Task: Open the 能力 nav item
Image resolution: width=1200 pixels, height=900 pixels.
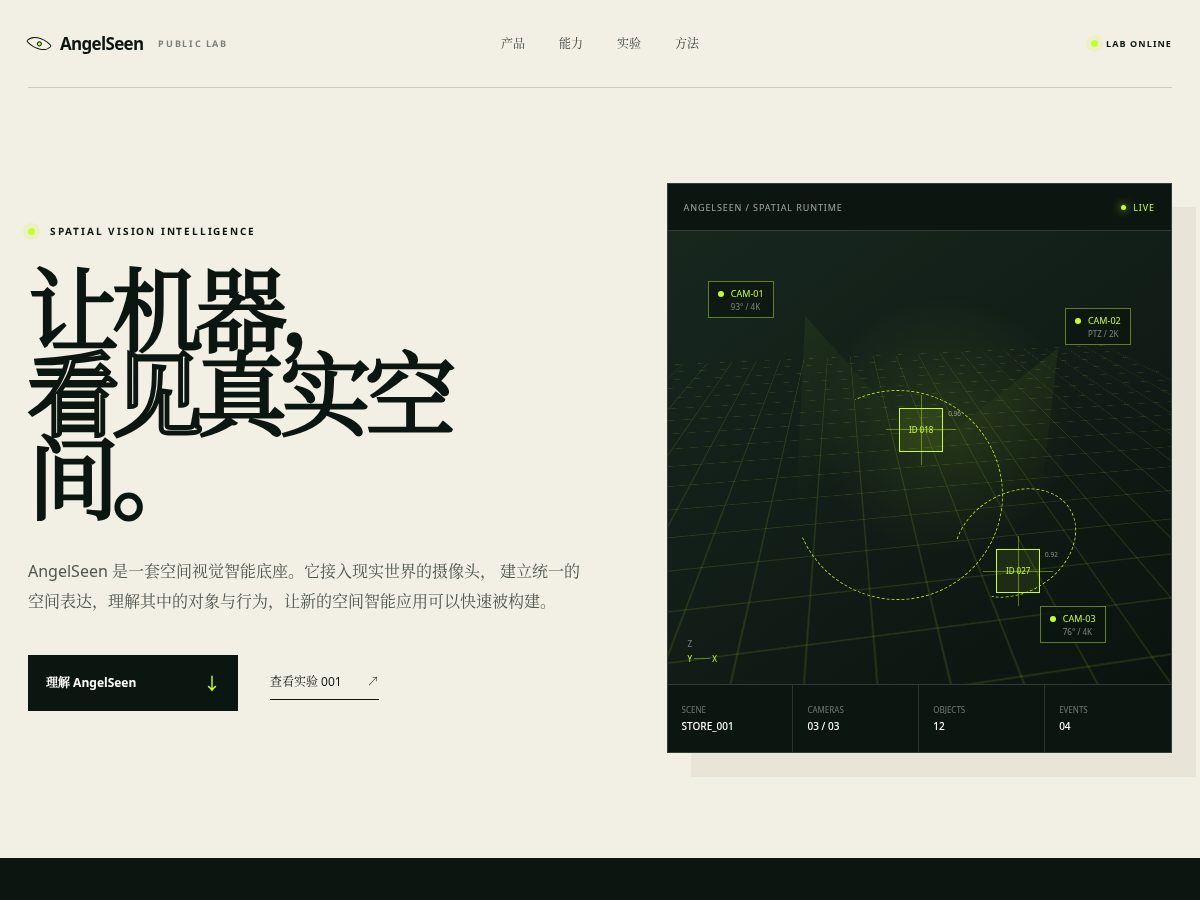Action: (571, 43)
